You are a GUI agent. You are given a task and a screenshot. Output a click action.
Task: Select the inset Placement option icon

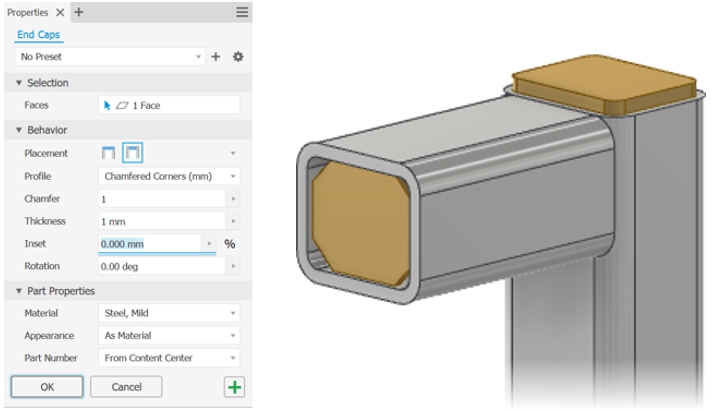[x=133, y=152]
